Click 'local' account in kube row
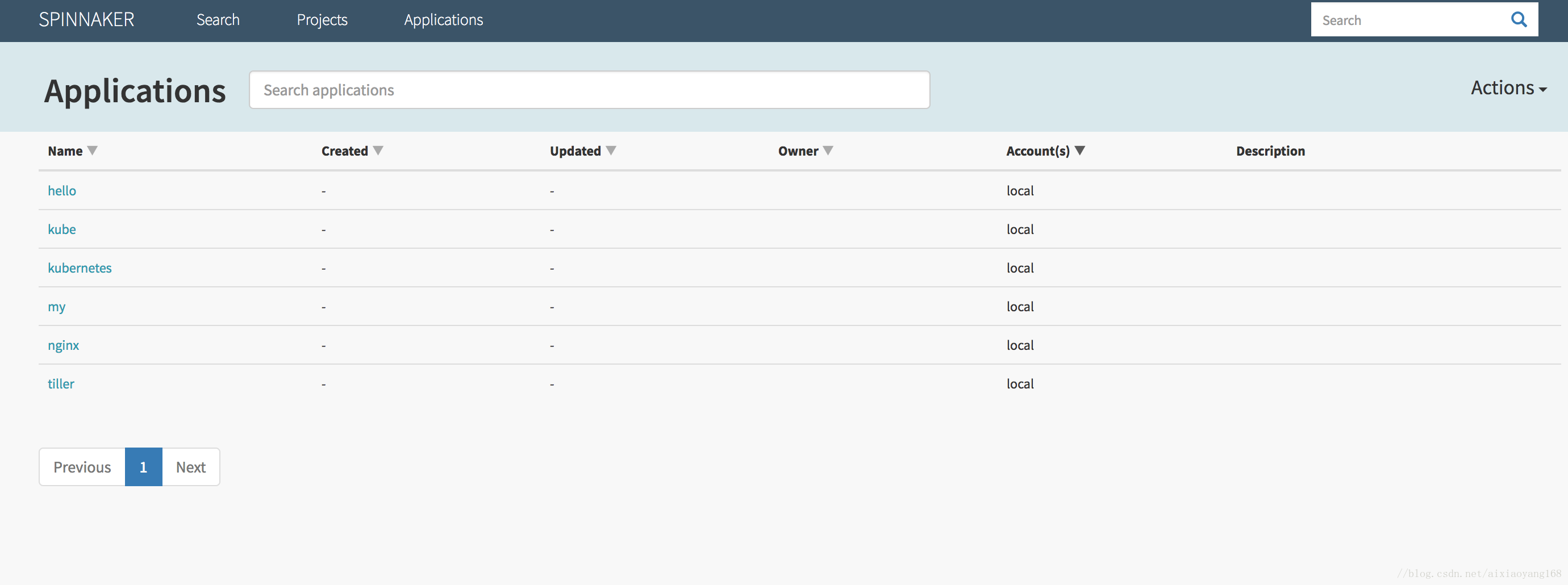The height and width of the screenshot is (585, 1568). 1020,229
